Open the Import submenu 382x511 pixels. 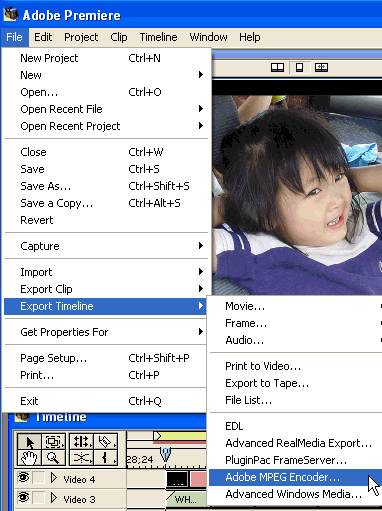pos(107,272)
